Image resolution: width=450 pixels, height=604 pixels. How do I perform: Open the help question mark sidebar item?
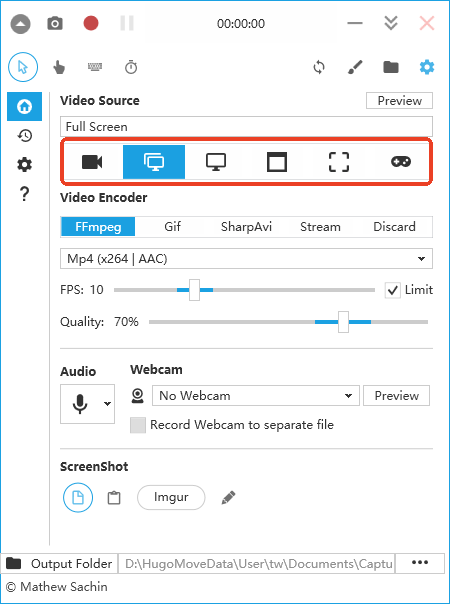(25, 194)
